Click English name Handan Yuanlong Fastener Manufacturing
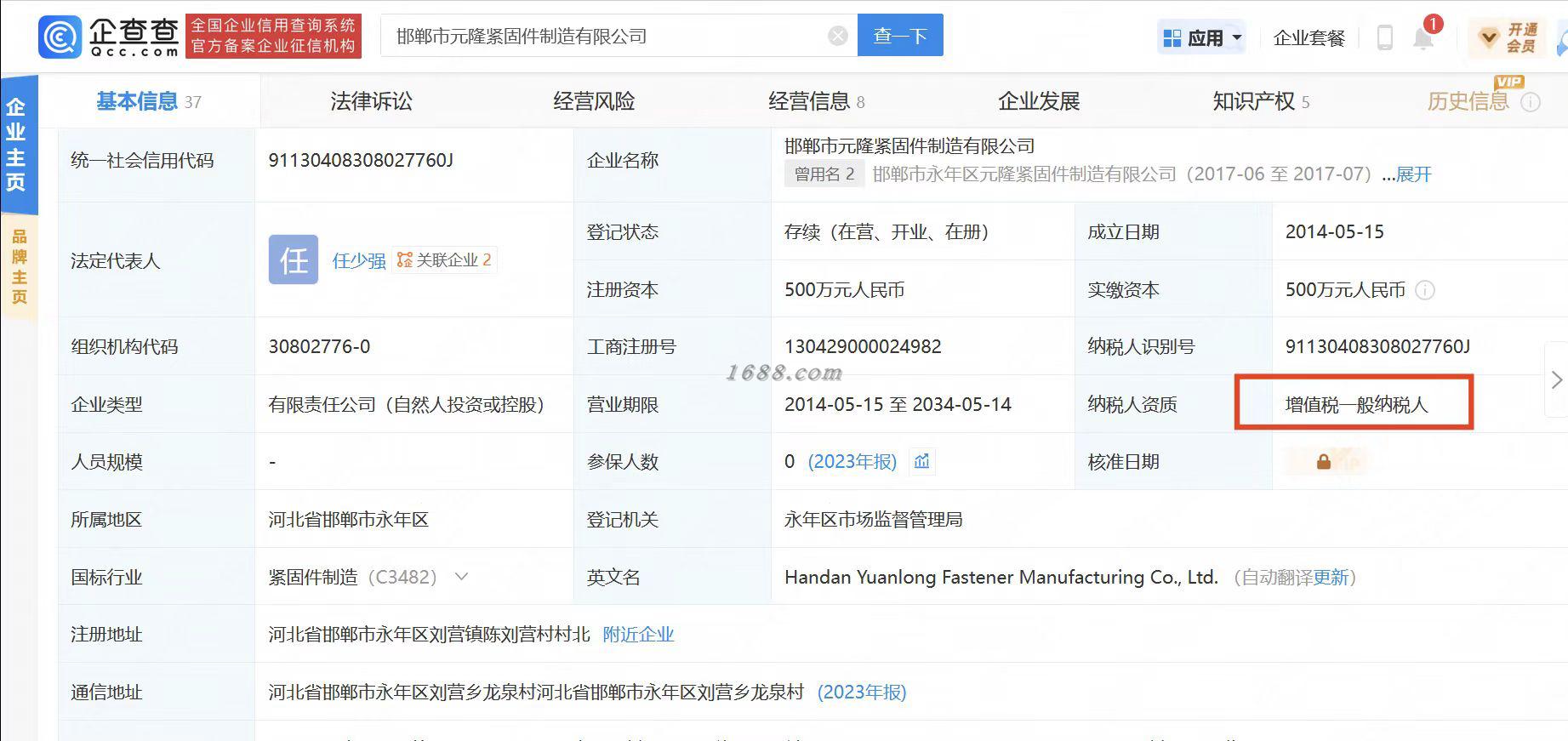The height and width of the screenshot is (741, 1568). [1001, 578]
